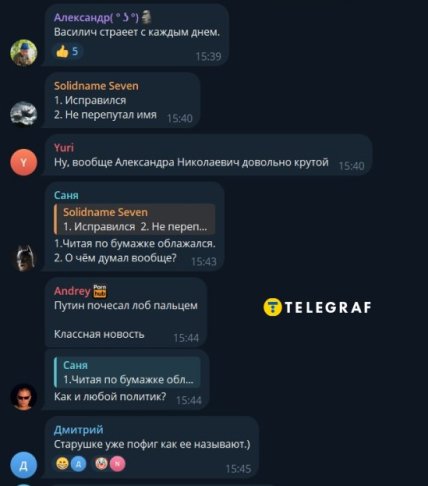Click Yuri's red Y avatar

(x=24, y=162)
